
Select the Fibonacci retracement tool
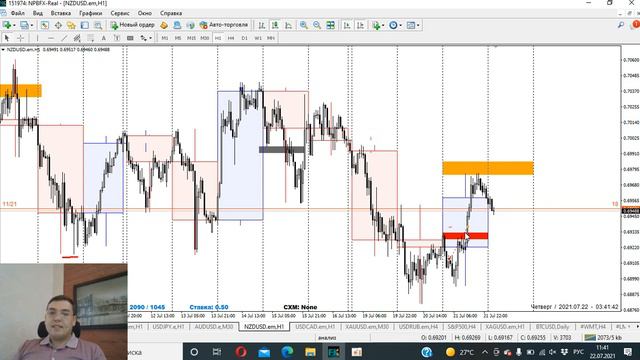(x=91, y=38)
